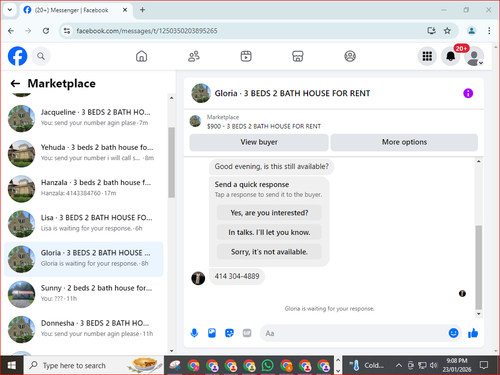The width and height of the screenshot is (500, 375).
Task: Open the Facebook logo home link
Action: pos(17,56)
